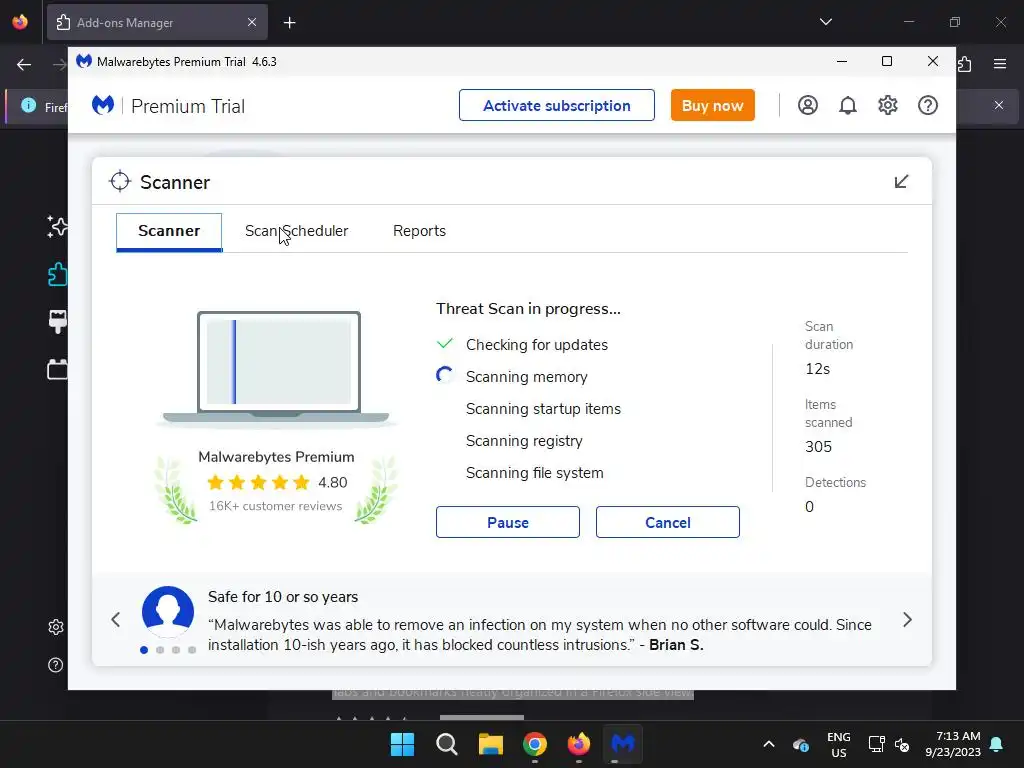The image size is (1024, 768).
Task: Close the Add-ons Manager Firefox tab
Action: tap(252, 23)
